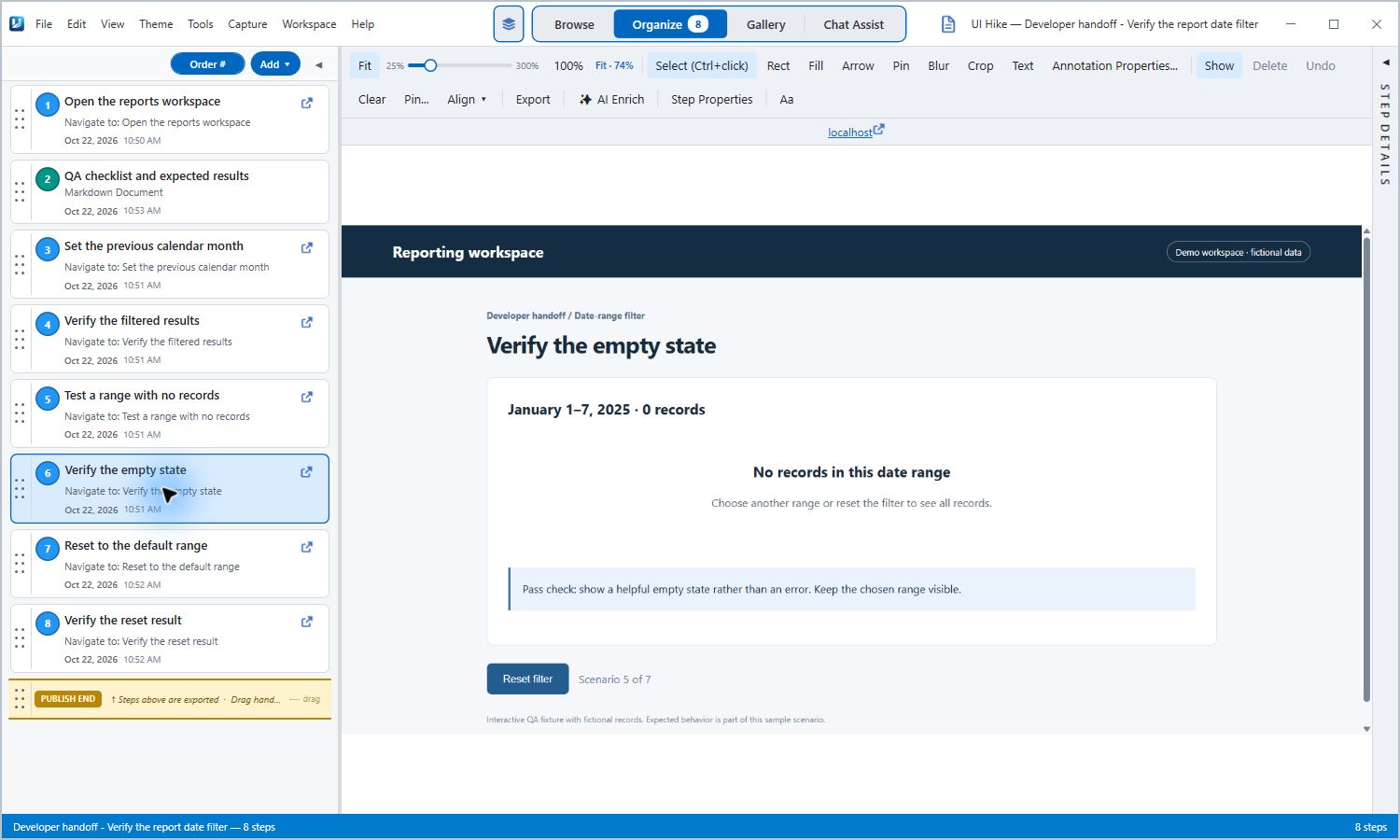Screen dimensions: 1400x840
Task: Collapse the steps panel with the left arrow
Action: (318, 64)
